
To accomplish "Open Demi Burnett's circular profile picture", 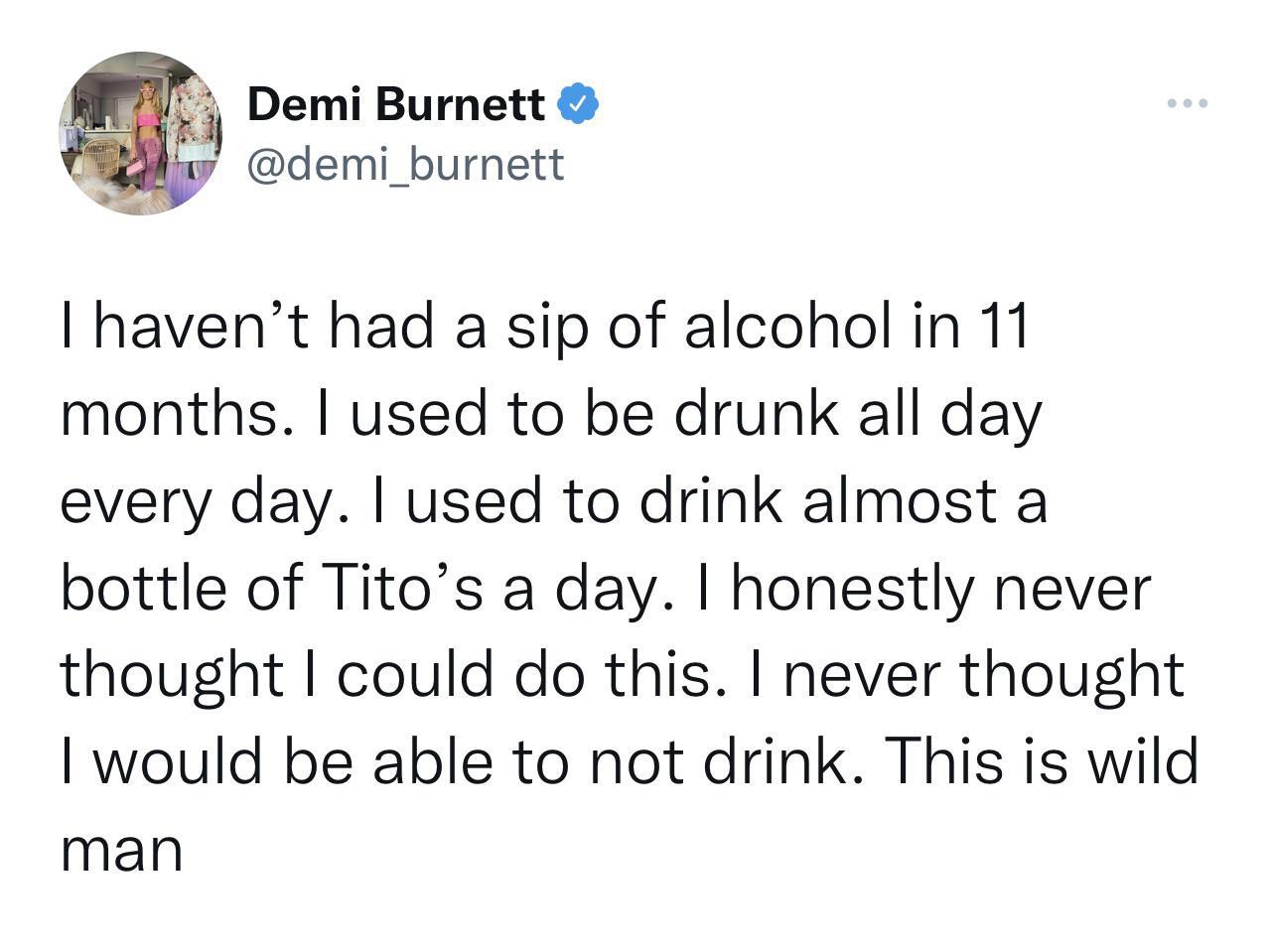I will click(x=140, y=134).
